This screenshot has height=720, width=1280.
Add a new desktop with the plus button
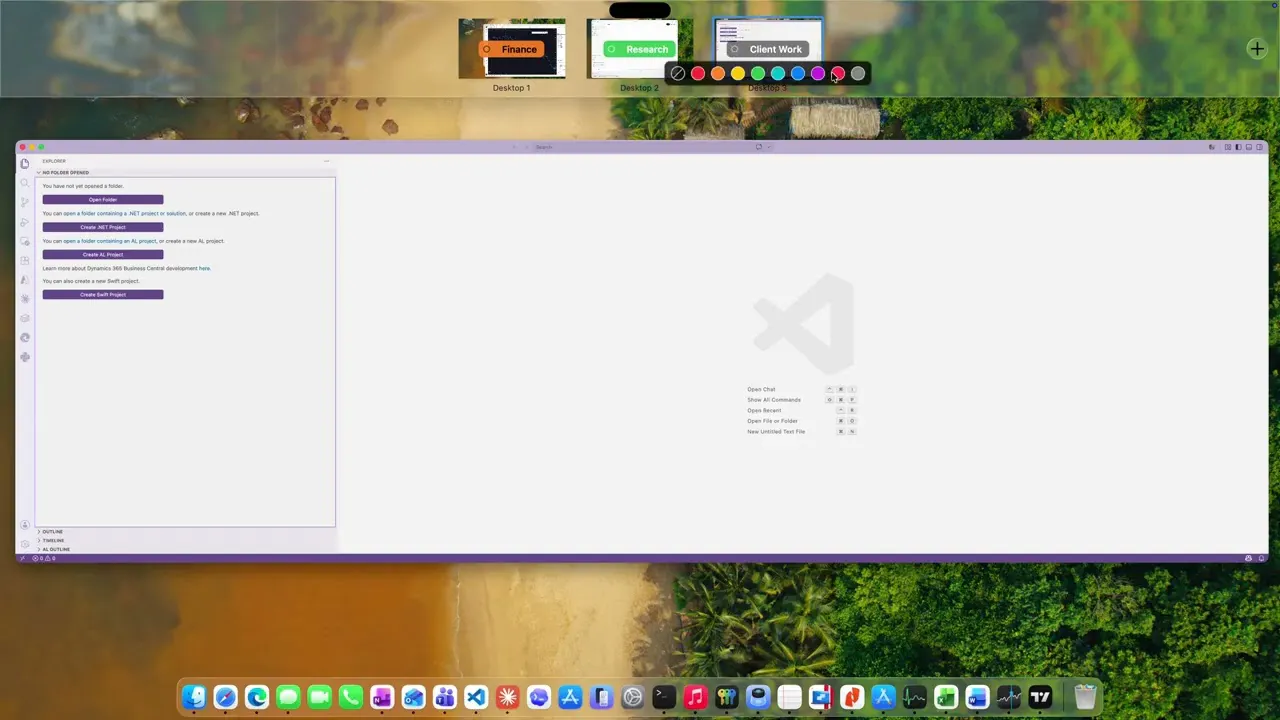tap(1257, 49)
